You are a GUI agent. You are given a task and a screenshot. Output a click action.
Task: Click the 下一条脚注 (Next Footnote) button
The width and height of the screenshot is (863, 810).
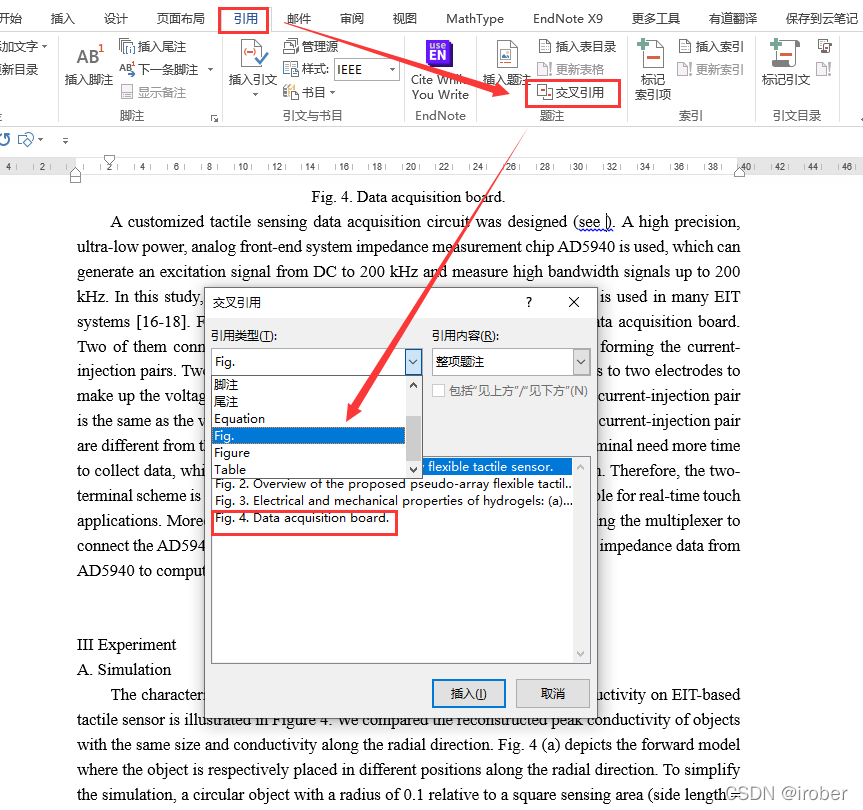pos(159,69)
